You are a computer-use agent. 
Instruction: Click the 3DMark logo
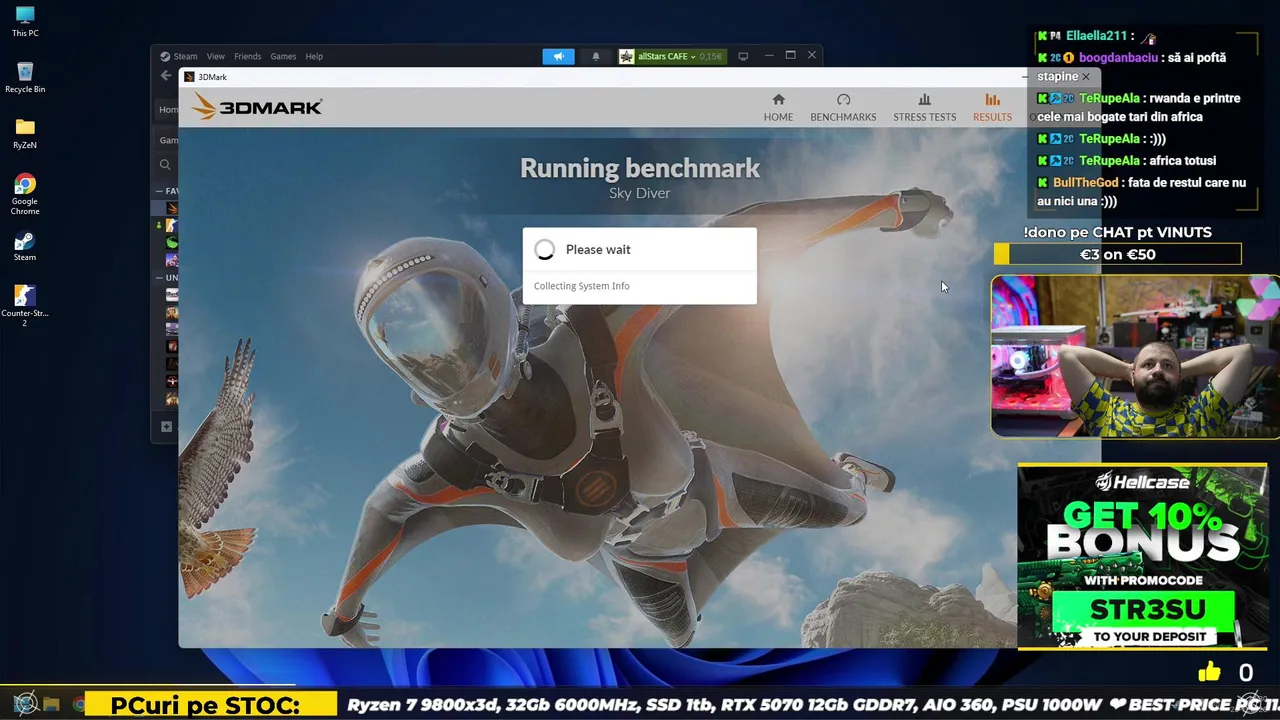(x=257, y=106)
